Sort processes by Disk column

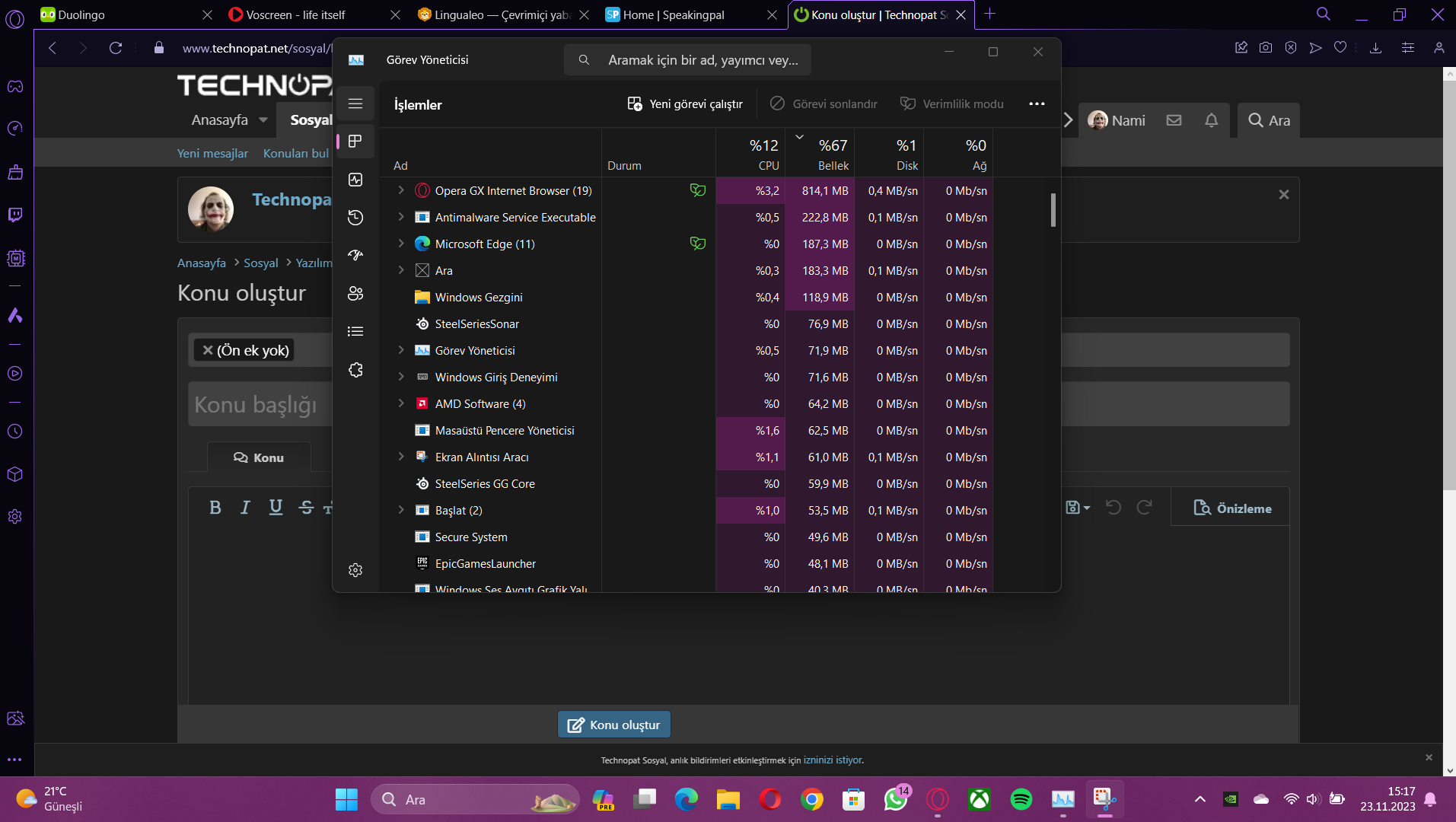click(889, 153)
